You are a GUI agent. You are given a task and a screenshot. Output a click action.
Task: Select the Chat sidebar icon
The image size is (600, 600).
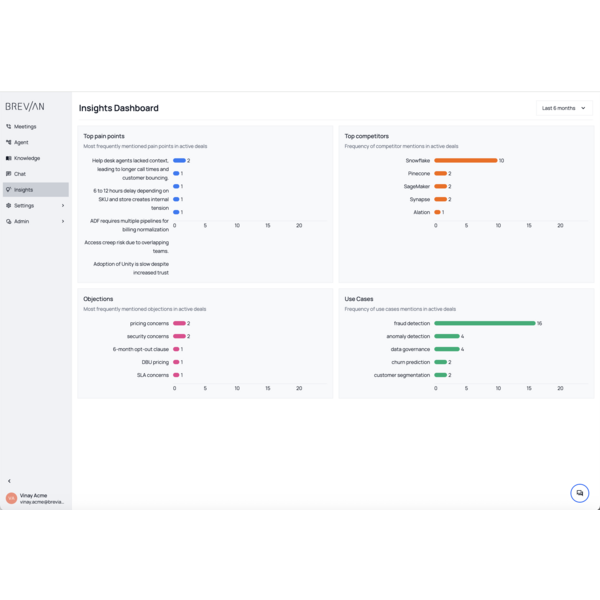click(x=9, y=174)
